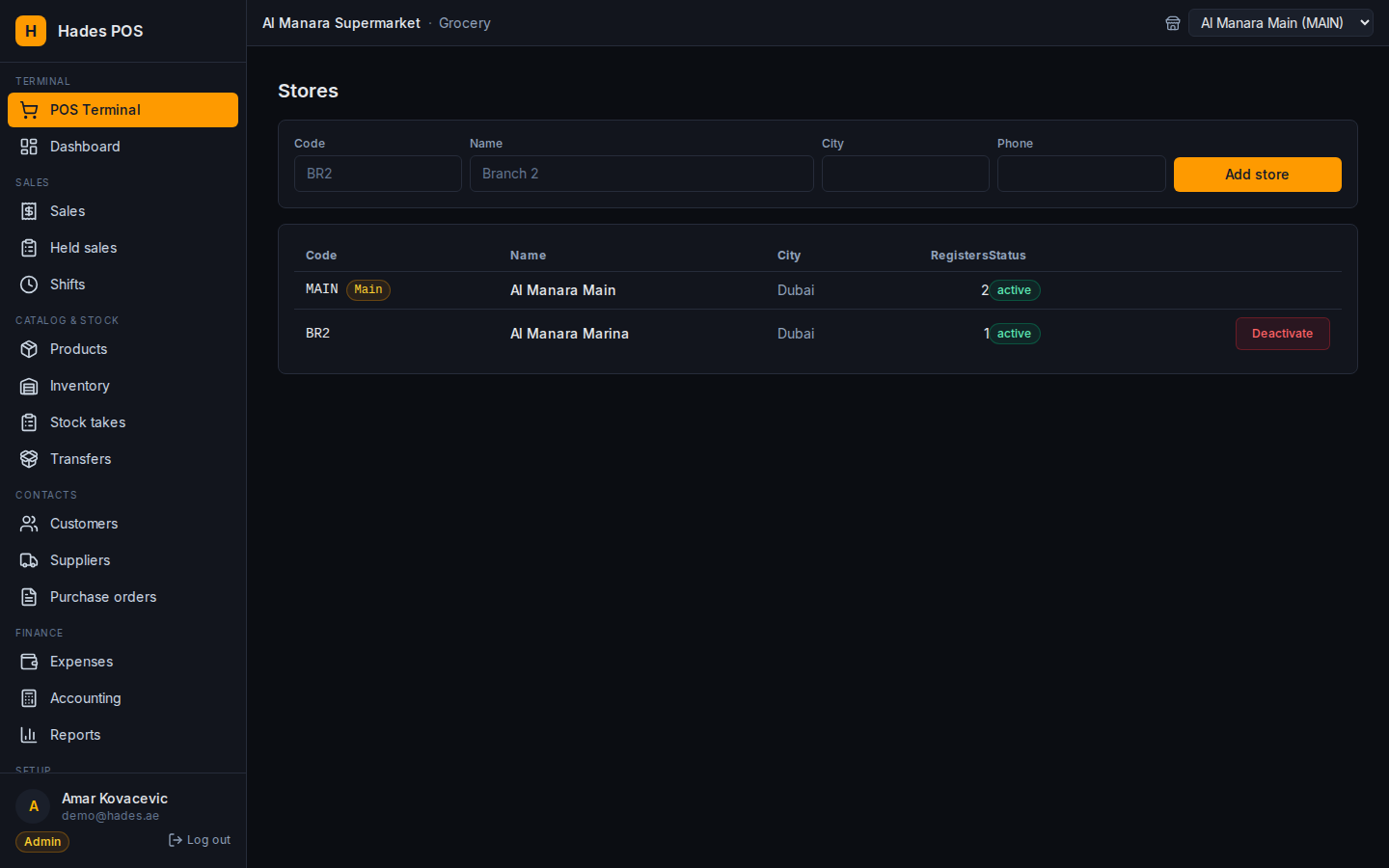
Task: Navigate to Shifts
Action: [123, 285]
